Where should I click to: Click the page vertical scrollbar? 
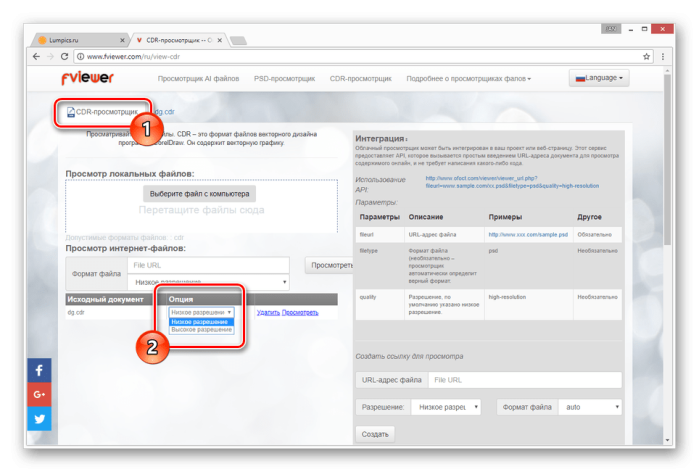click(x=667, y=256)
